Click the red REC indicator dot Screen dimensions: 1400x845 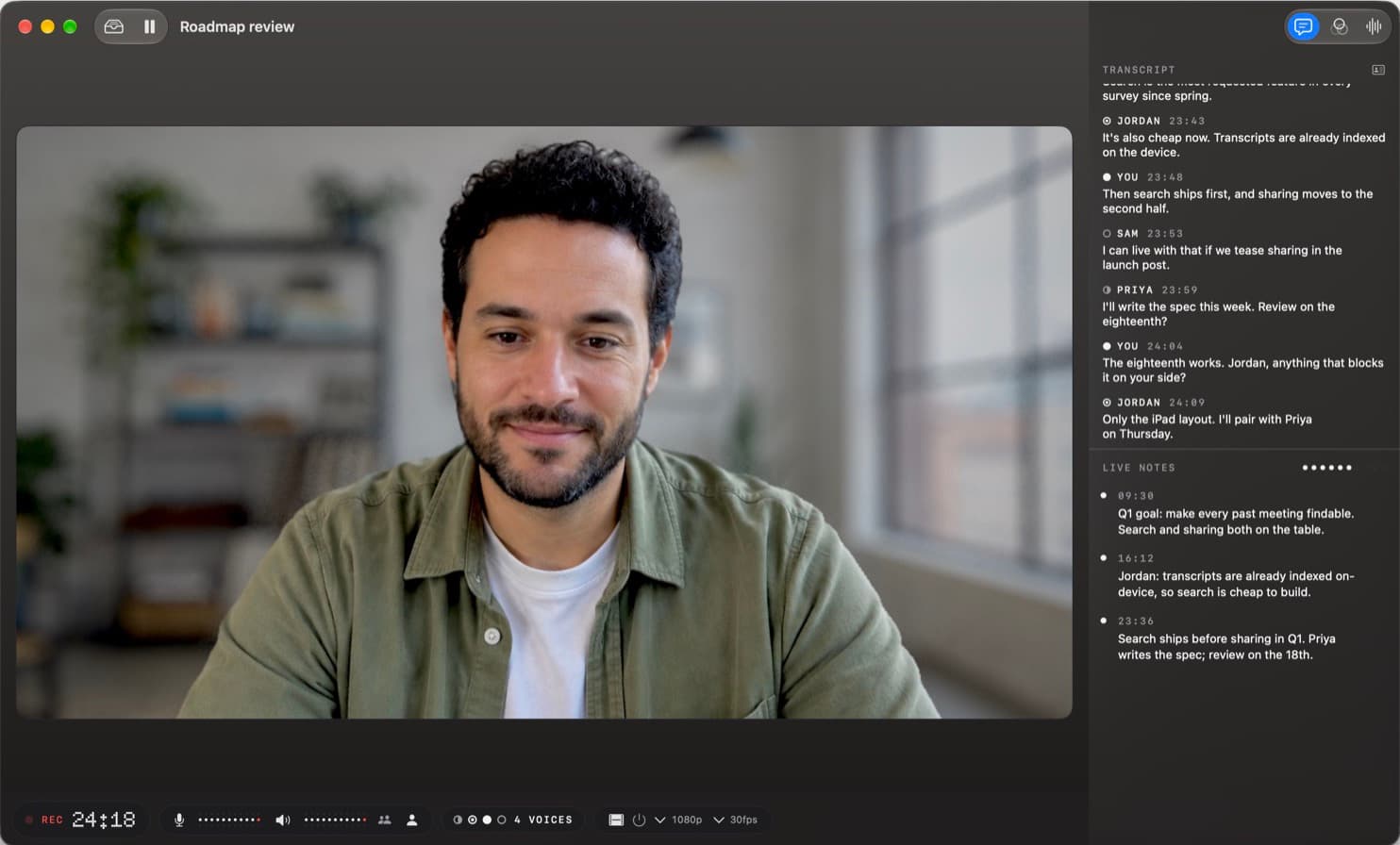pyautogui.click(x=29, y=820)
